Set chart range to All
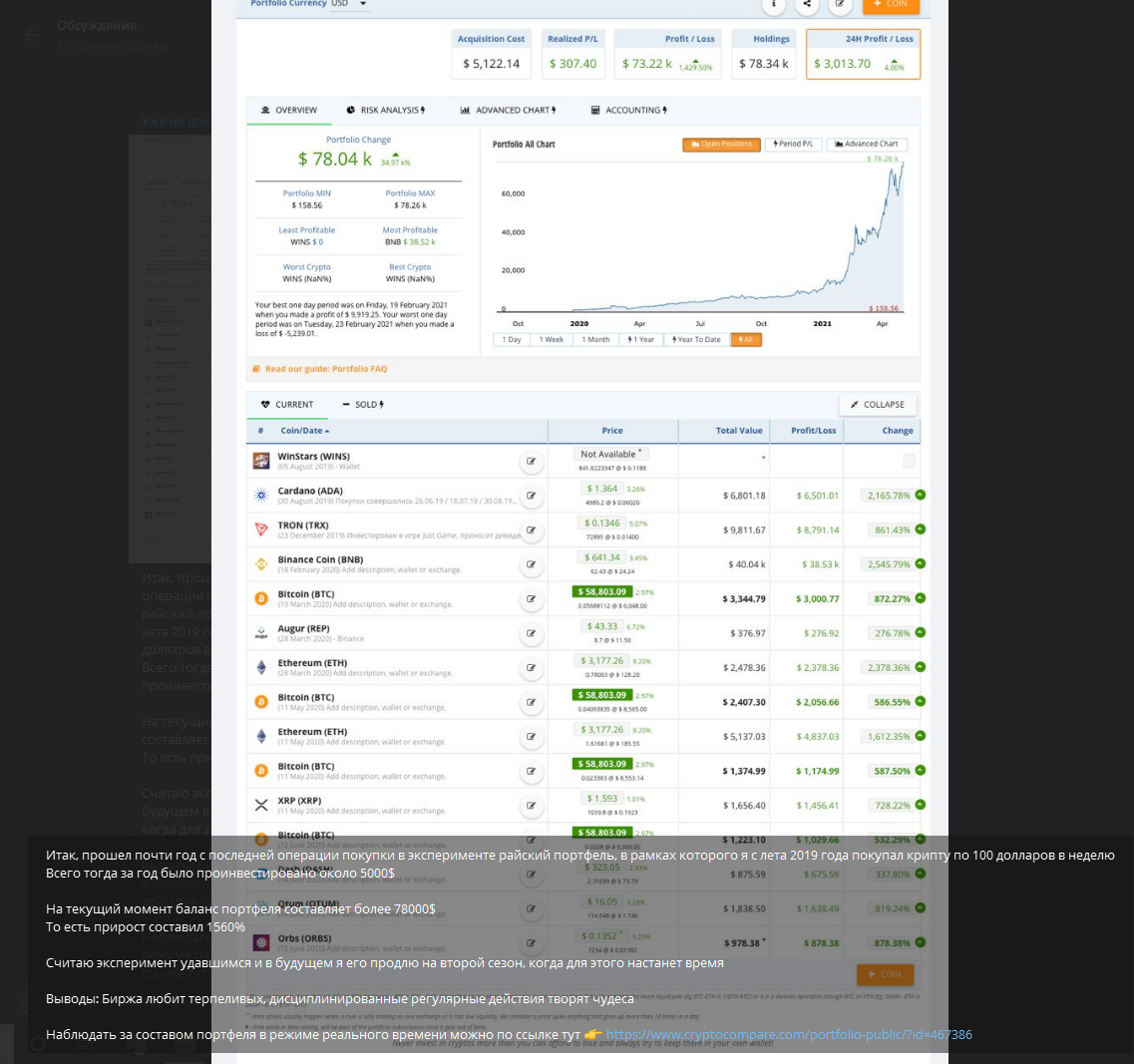The height and width of the screenshot is (1064, 1134). (x=746, y=339)
